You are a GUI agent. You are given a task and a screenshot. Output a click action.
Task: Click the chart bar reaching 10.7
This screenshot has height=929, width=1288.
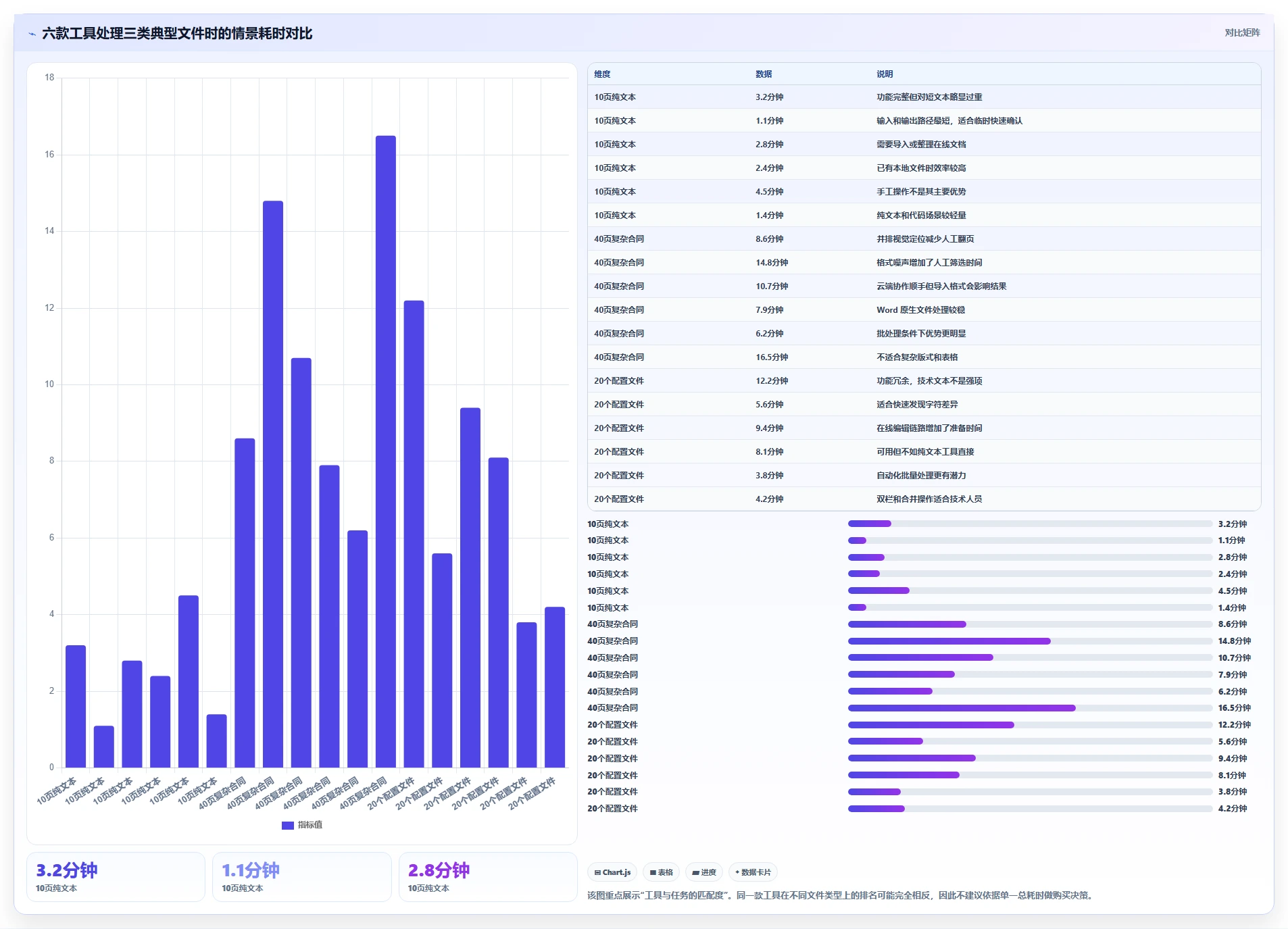(301, 563)
